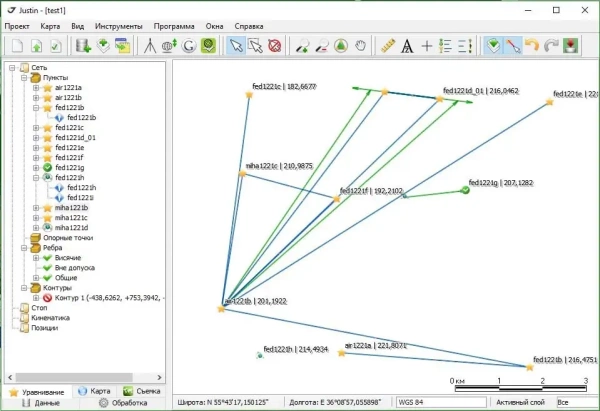Image resolution: width=600 pixels, height=411 pixels.
Task: Click the green globe checkmark icon
Action: coord(209,46)
